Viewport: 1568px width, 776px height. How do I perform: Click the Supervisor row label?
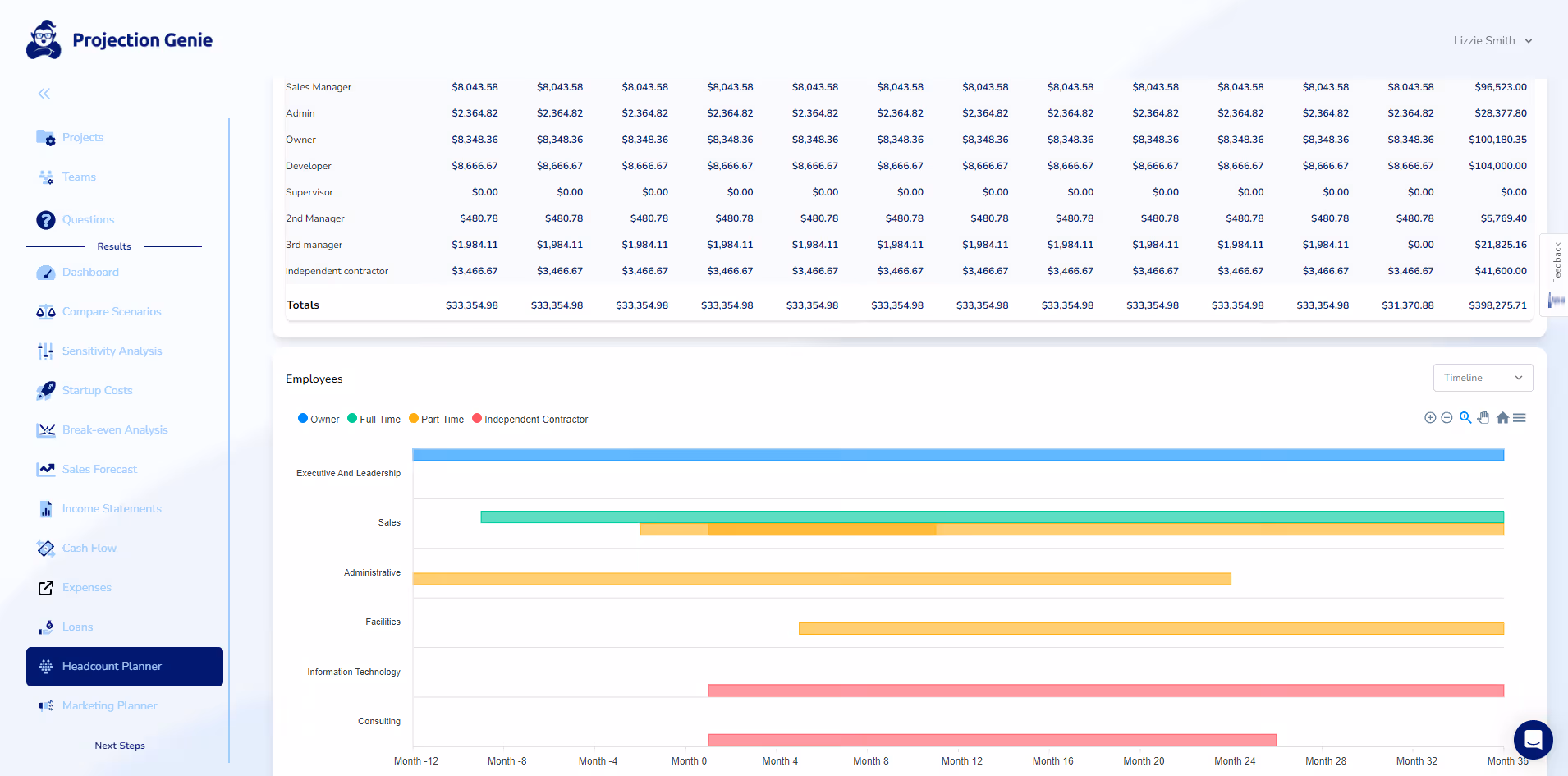point(309,192)
